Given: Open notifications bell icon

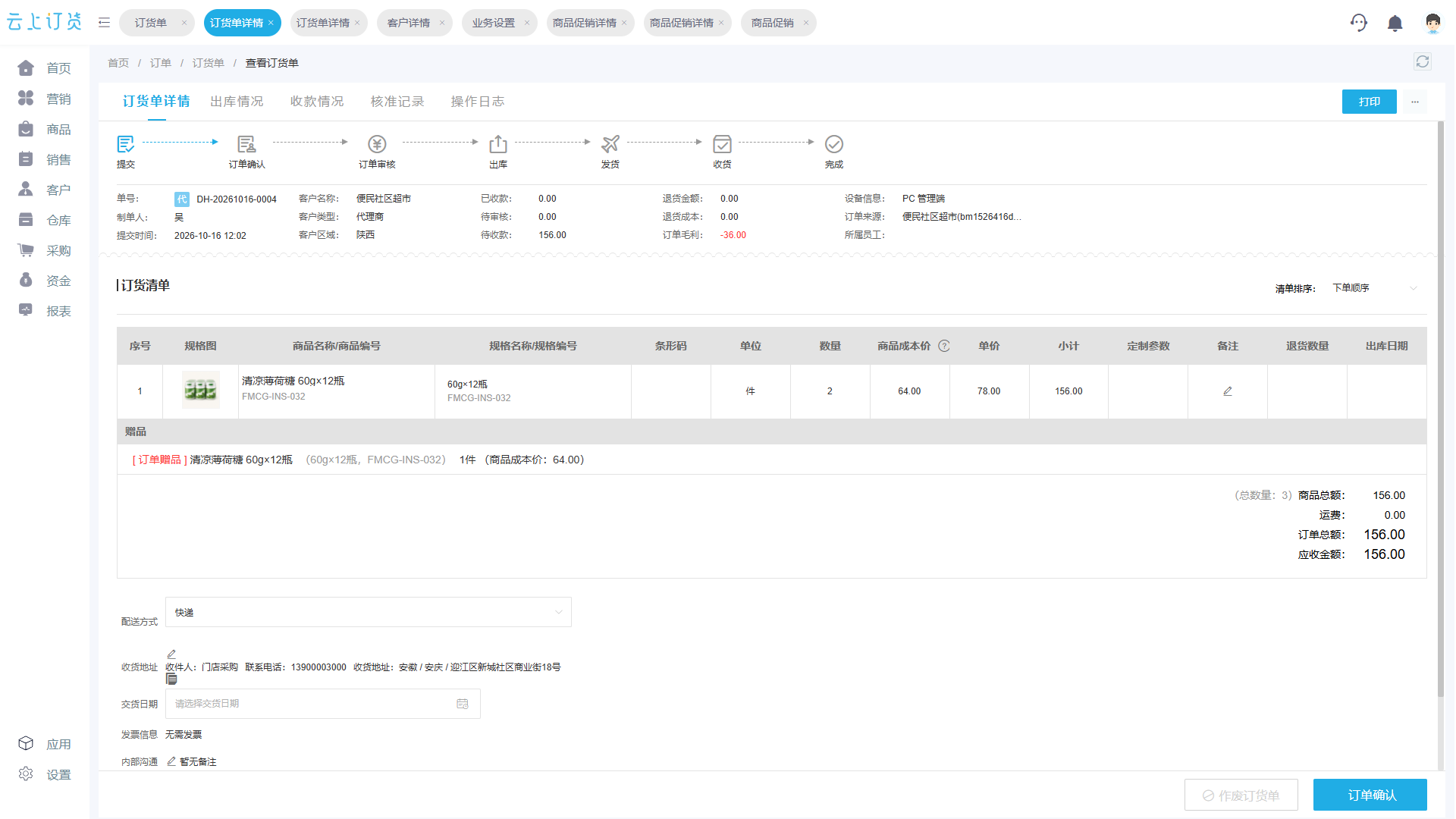Looking at the screenshot, I should click(1395, 24).
